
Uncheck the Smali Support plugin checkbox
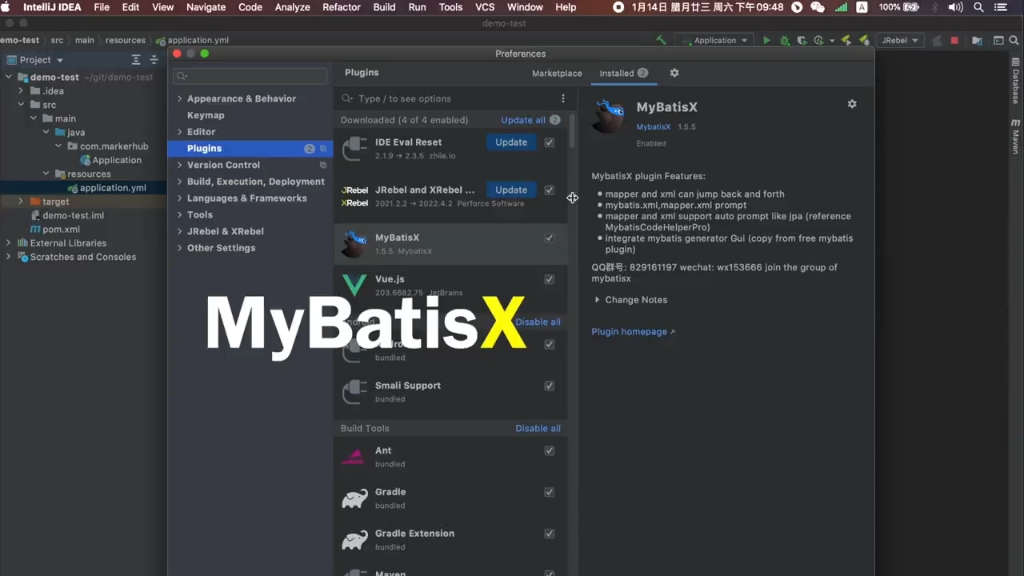point(548,385)
